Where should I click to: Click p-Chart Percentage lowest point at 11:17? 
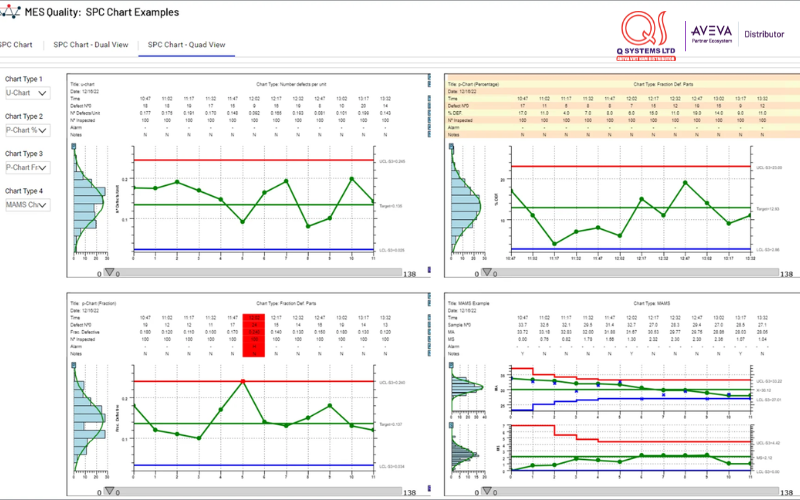tap(555, 244)
